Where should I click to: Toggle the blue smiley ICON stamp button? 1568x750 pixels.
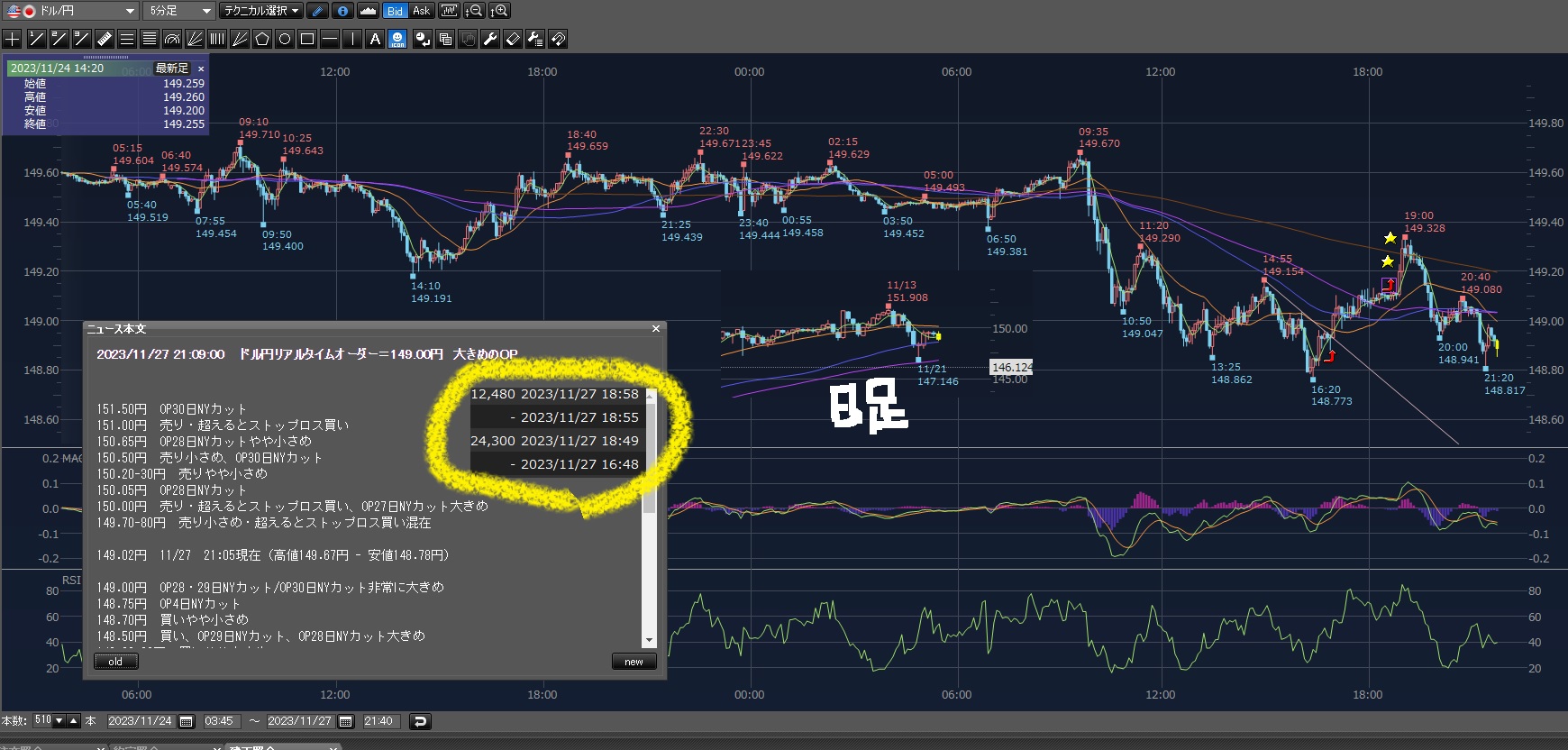397,39
